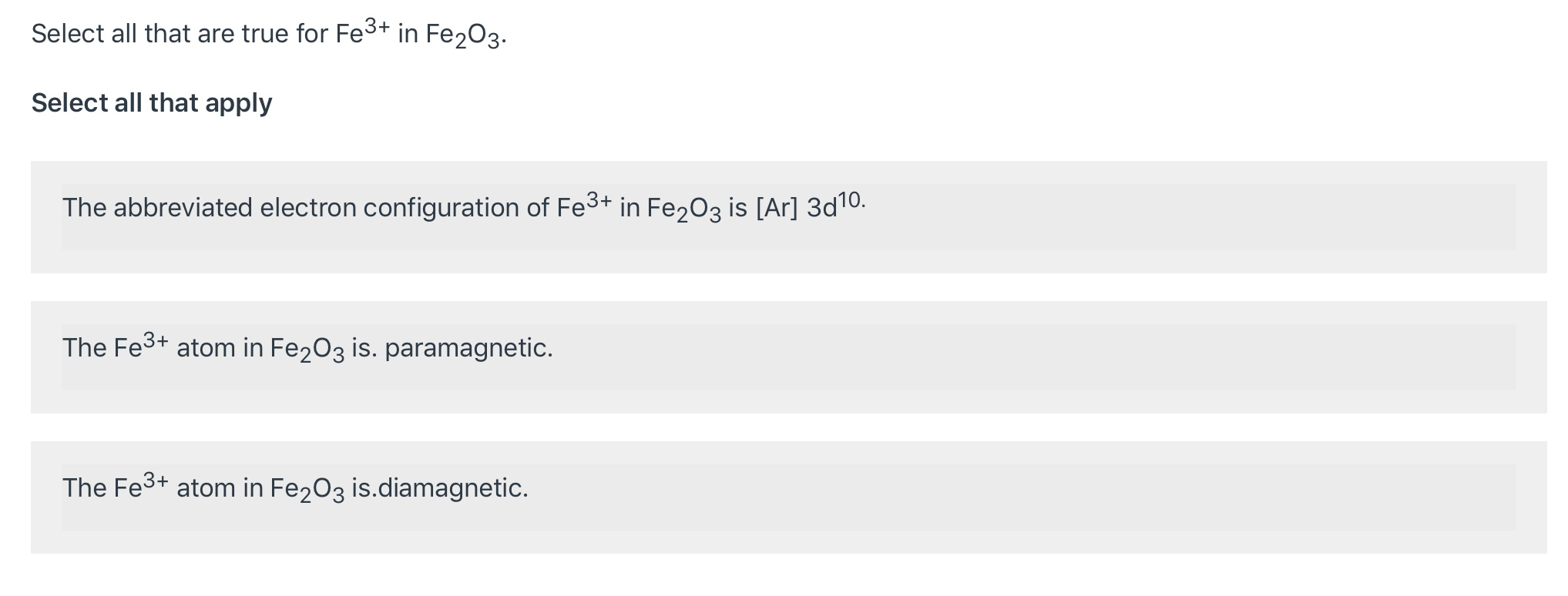Click '[Ar] 3d10' text in first option
This screenshot has height=596, width=1568.
811,206
